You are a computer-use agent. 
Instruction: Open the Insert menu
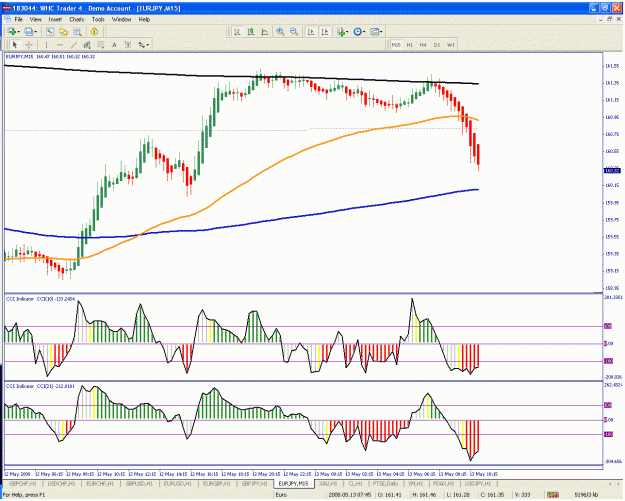pyautogui.click(x=55, y=19)
